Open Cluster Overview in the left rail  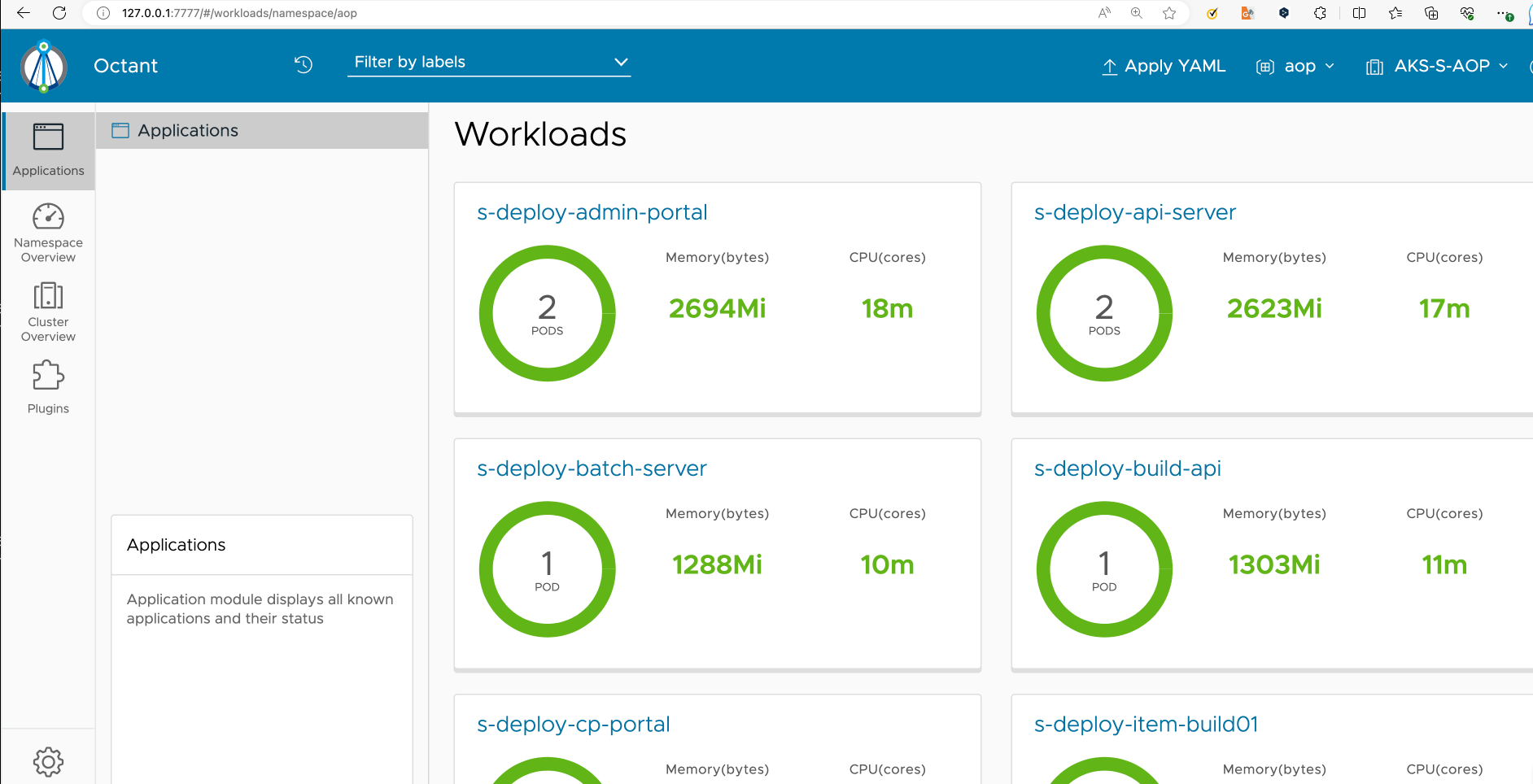(48, 312)
